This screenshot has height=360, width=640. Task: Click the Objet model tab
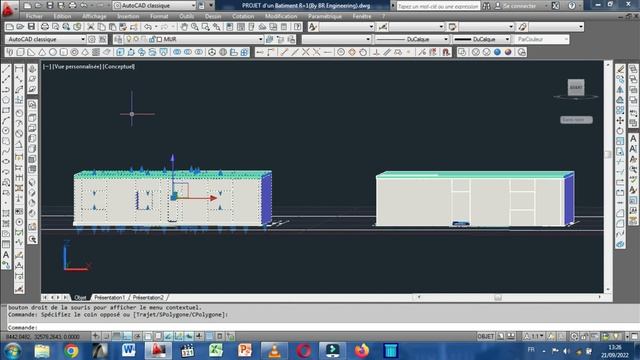click(x=80, y=298)
